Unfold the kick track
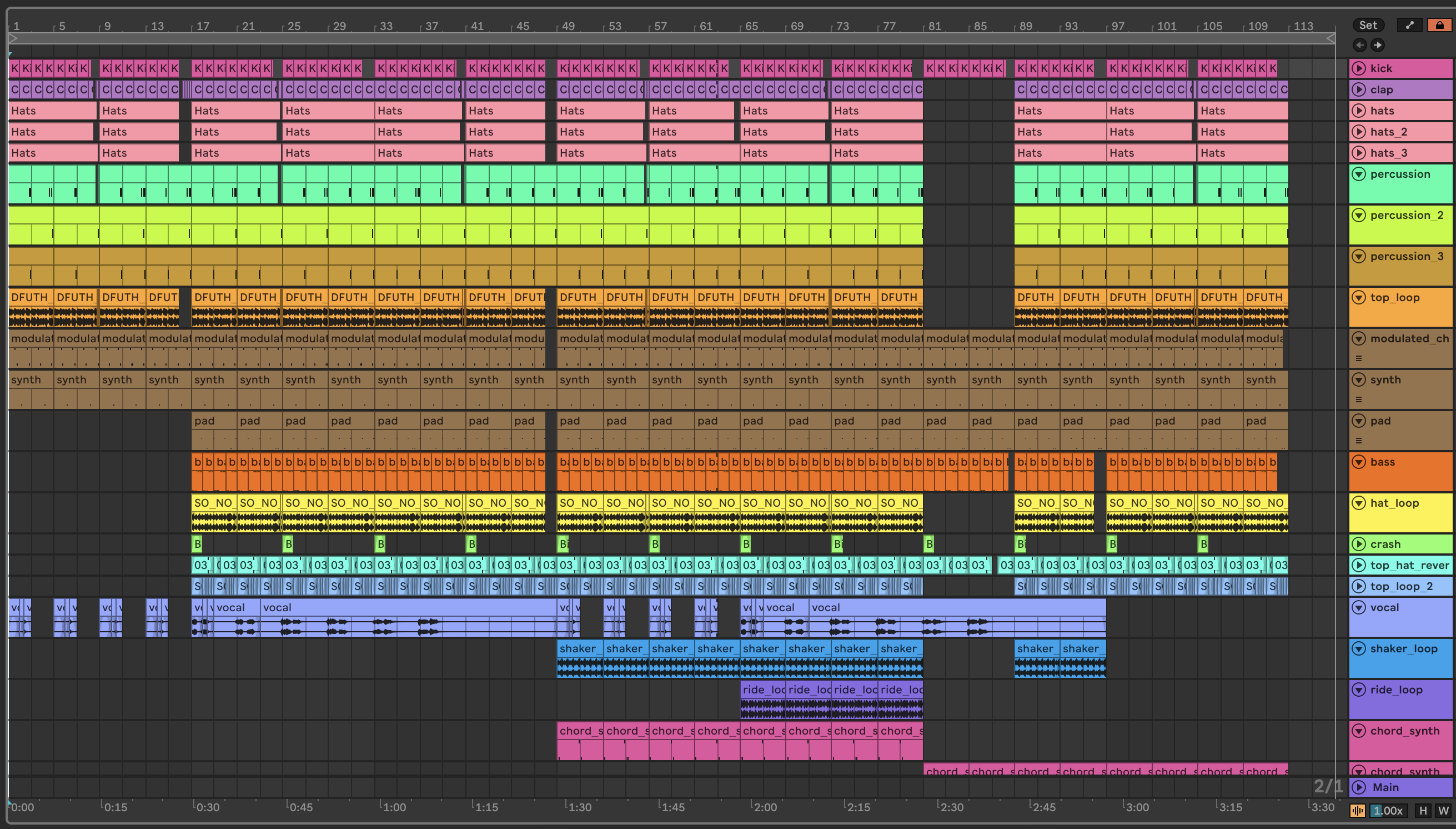The width and height of the screenshot is (1456, 829). (x=1359, y=68)
